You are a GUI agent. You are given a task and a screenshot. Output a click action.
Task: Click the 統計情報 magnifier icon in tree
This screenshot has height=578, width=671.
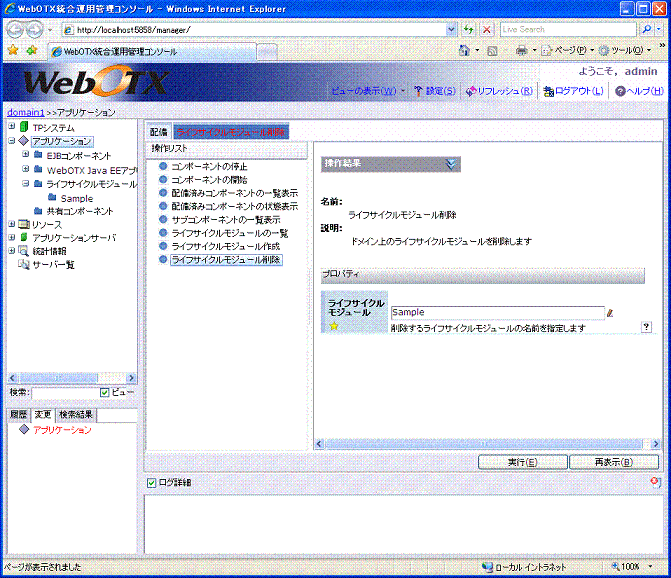(24, 251)
